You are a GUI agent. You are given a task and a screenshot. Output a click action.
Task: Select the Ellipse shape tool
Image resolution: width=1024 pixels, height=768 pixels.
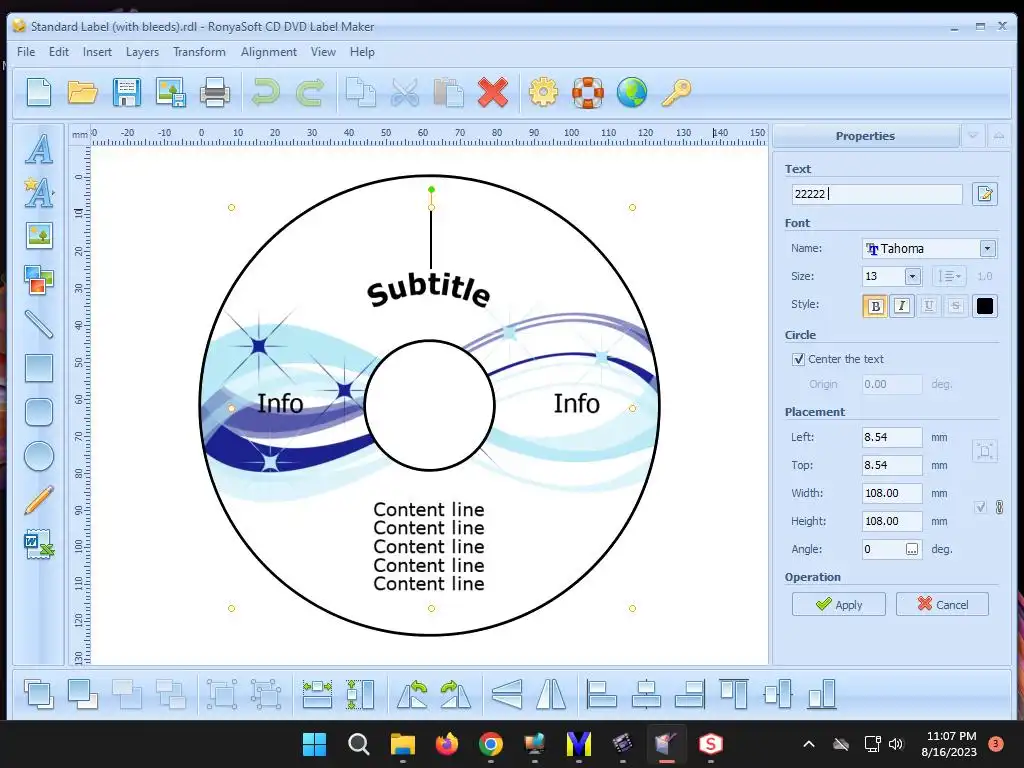coord(39,456)
